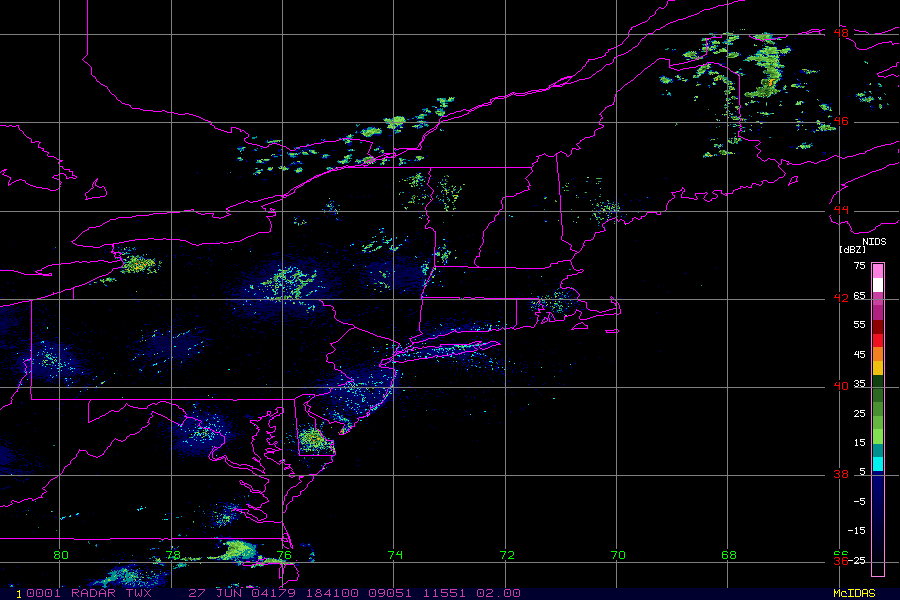
Task: Pick the pink top segment of the color bar
Action: (x=878, y=271)
